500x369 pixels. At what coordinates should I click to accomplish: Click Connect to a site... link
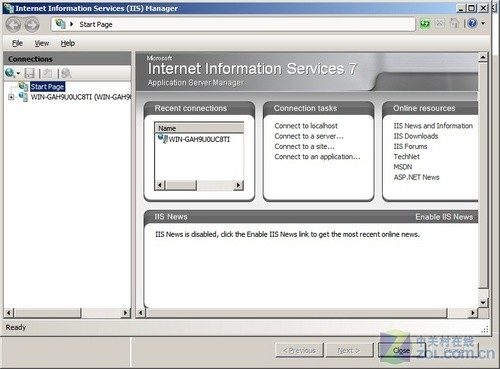point(304,146)
